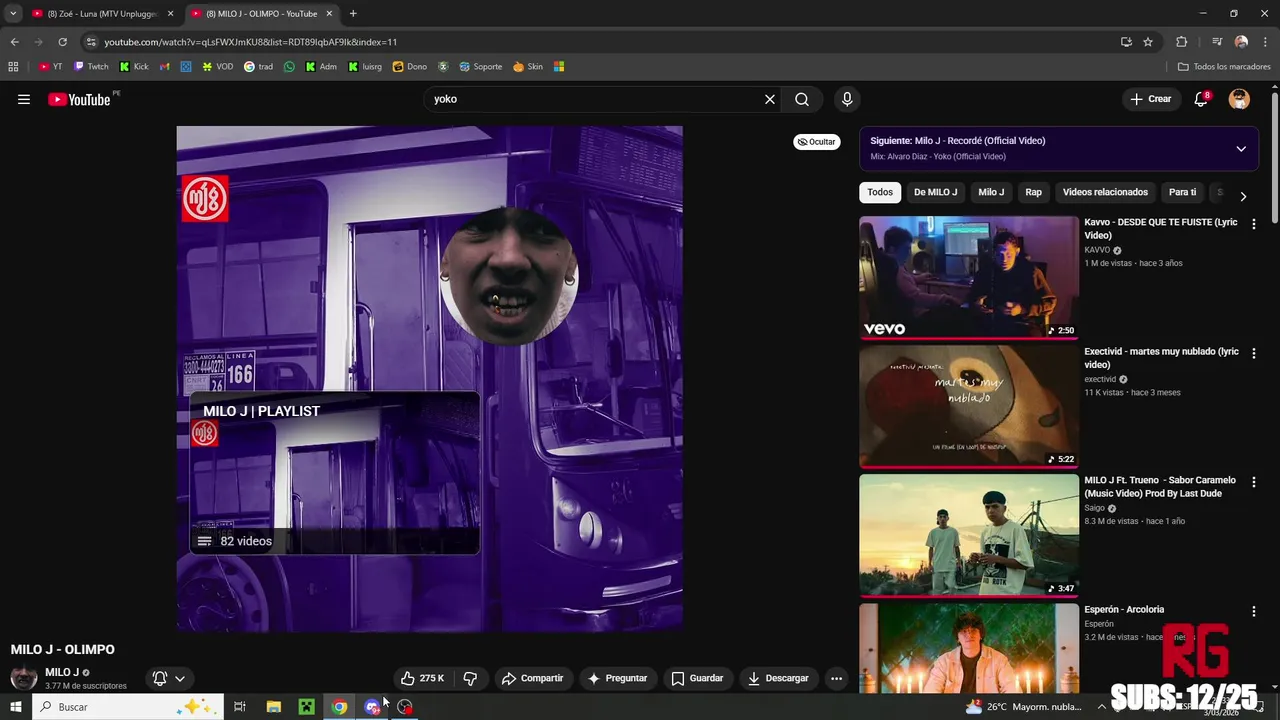The width and height of the screenshot is (1280, 720).
Task: Open Chrome profile avatar in toolbar
Action: pyautogui.click(x=1241, y=42)
